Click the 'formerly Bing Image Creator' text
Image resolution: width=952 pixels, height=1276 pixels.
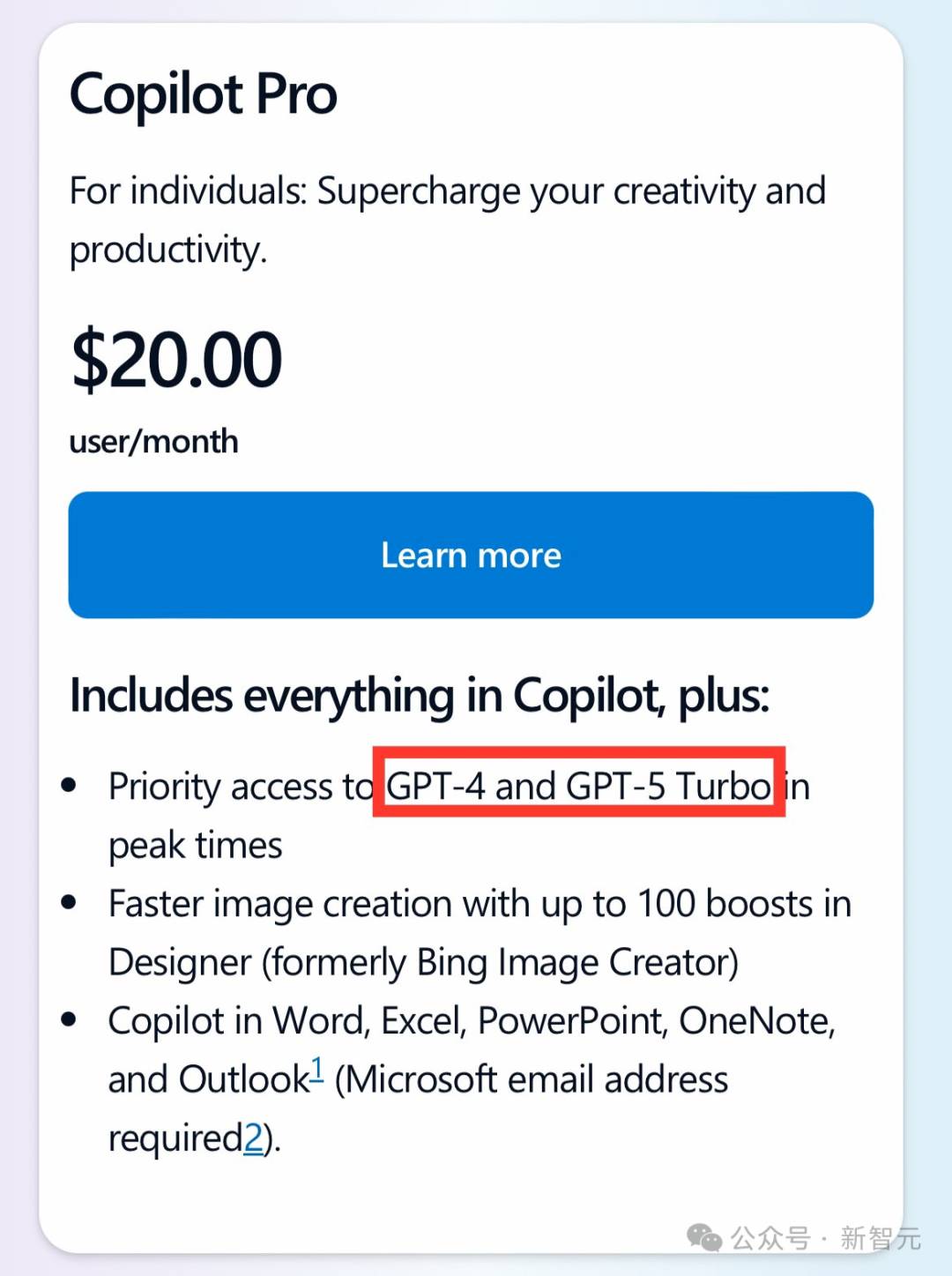[500, 962]
